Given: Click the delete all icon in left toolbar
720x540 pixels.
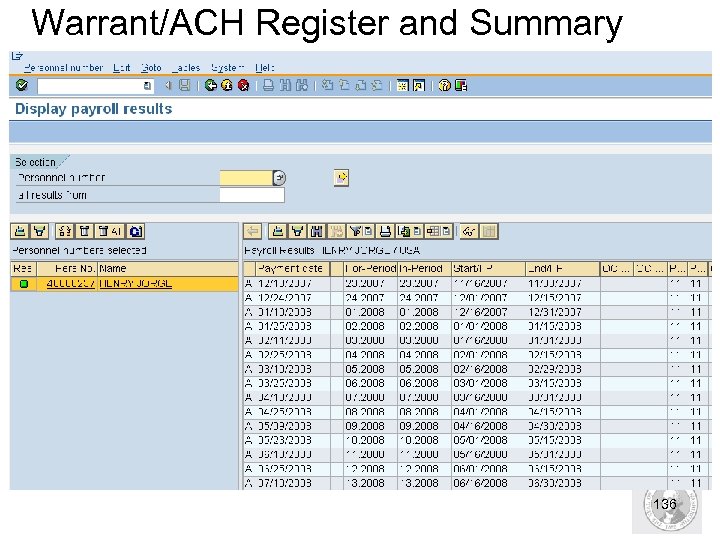Looking at the screenshot, I should [110, 231].
